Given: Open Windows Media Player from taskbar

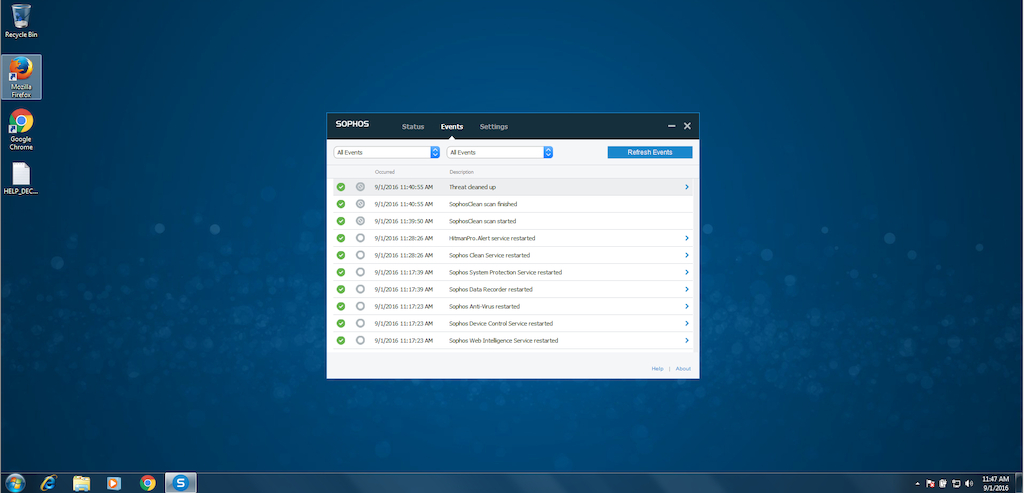Looking at the screenshot, I should coord(114,483).
